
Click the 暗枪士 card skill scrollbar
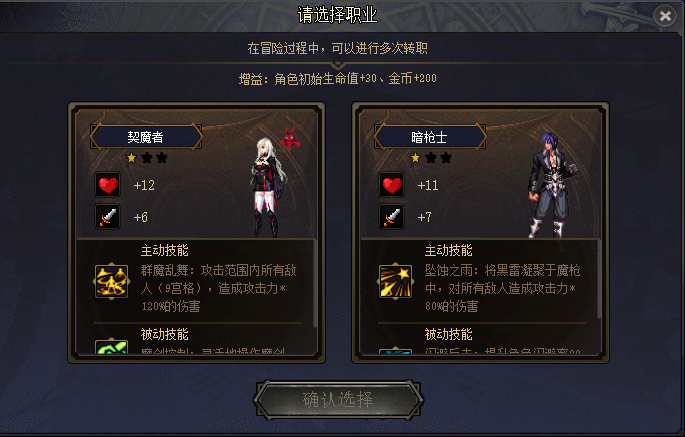(x=599, y=280)
